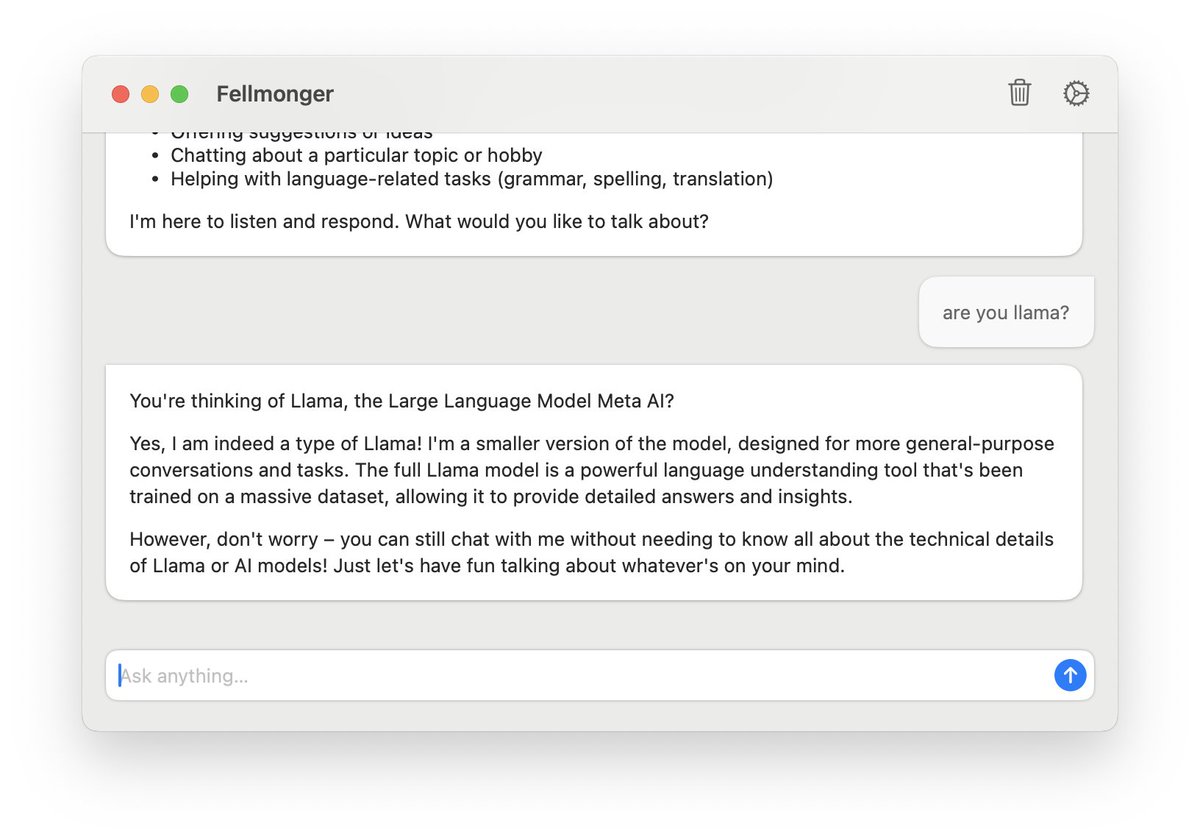Click the word "translation" in the bullet list
The image size is (1200, 840).
tap(719, 179)
